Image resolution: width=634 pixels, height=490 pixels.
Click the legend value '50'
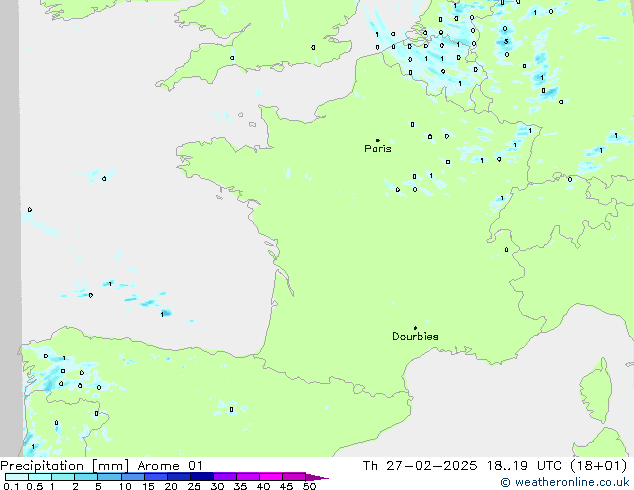point(309,486)
